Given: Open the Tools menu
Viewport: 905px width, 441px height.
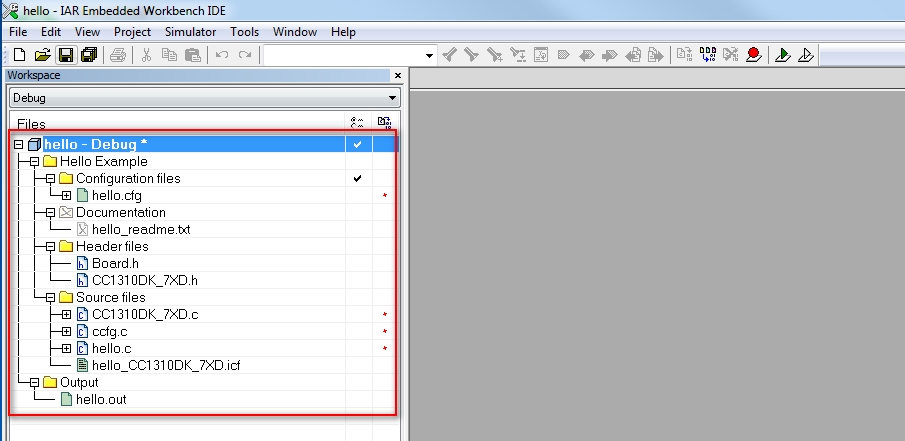Looking at the screenshot, I should pos(245,32).
